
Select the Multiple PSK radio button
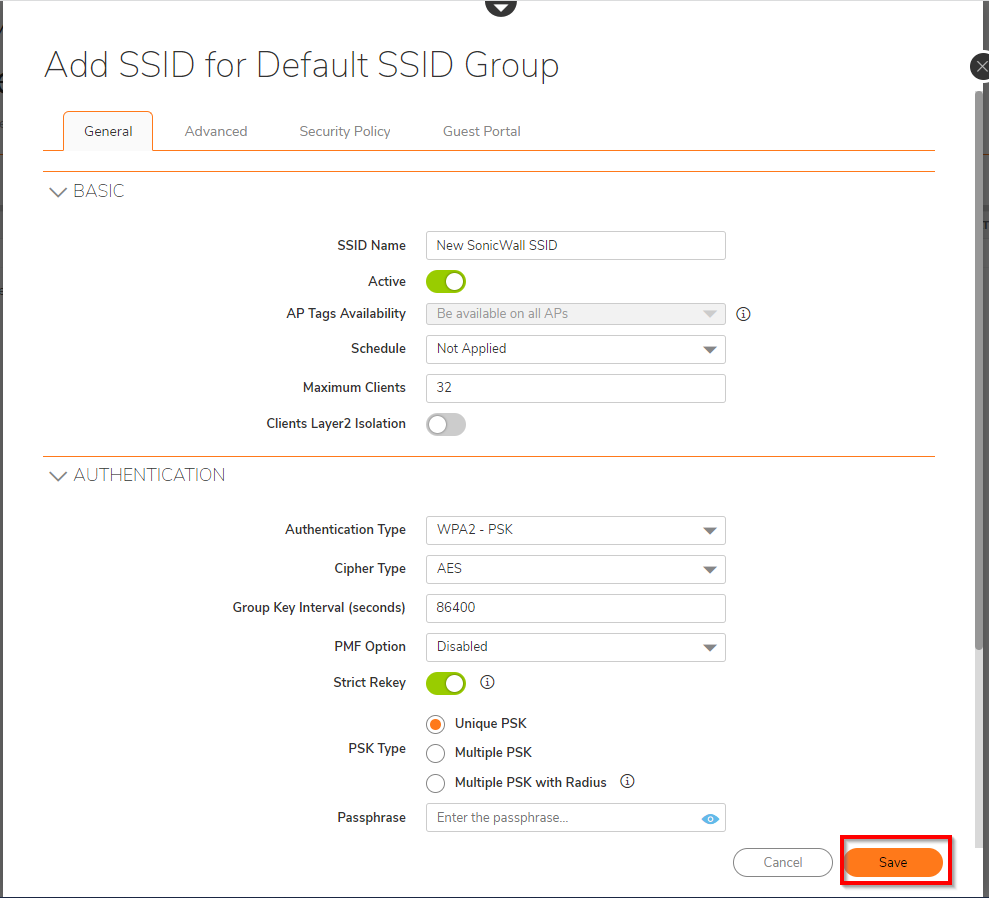click(436, 753)
